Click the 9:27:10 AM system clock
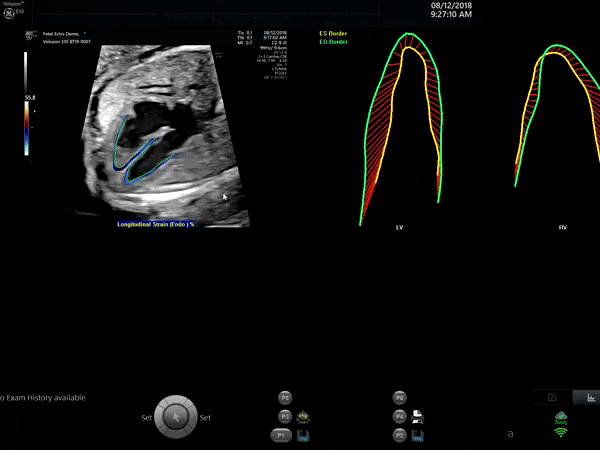600x450 pixels. coord(451,15)
